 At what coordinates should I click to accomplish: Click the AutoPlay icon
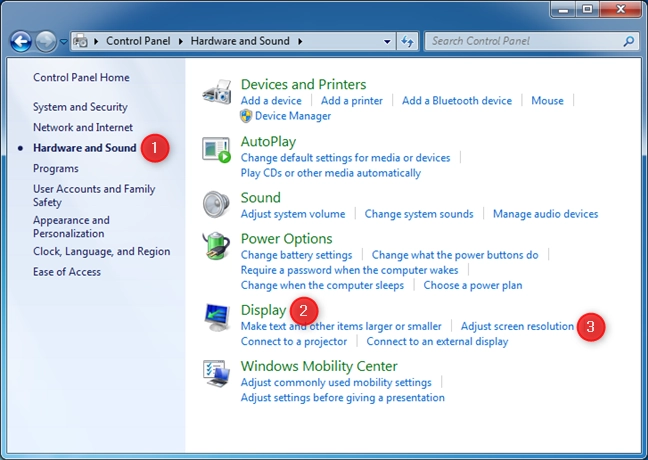pos(217,150)
